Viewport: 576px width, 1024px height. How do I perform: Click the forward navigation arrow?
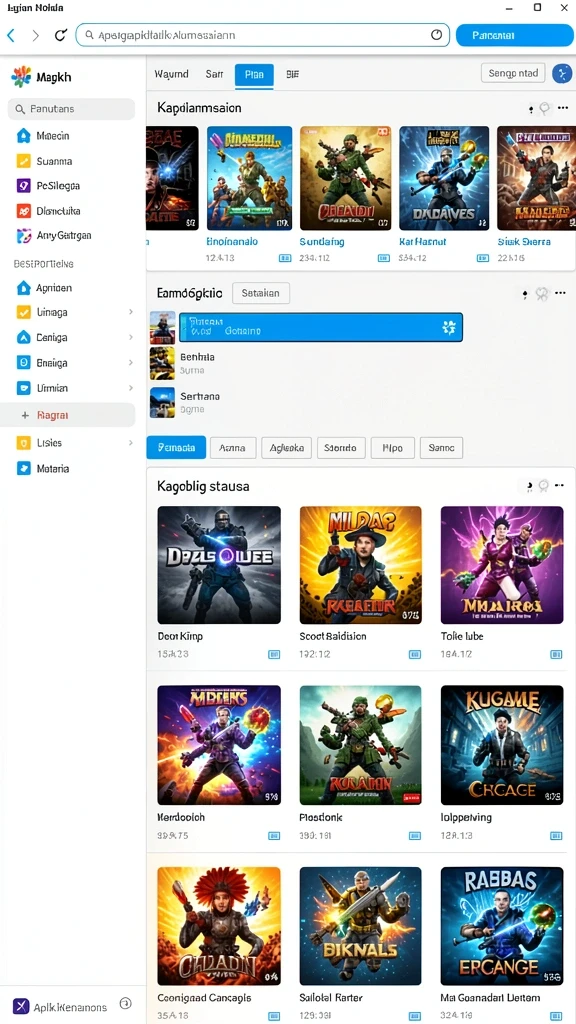click(36, 35)
